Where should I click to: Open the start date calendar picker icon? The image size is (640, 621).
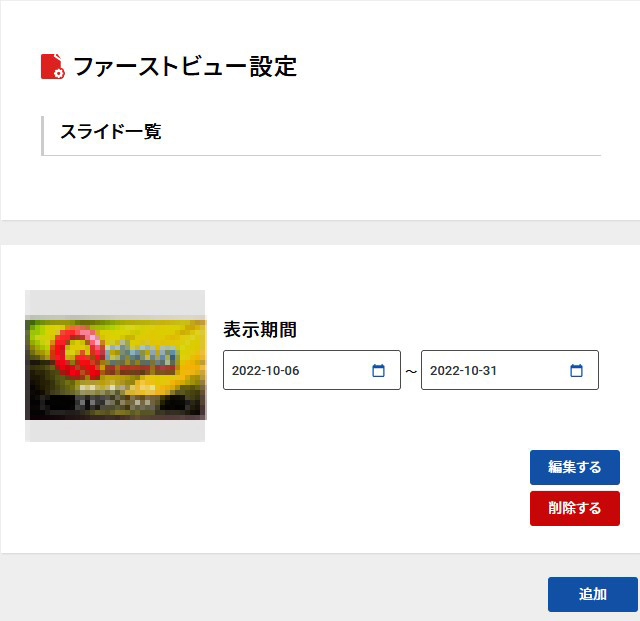(378, 370)
